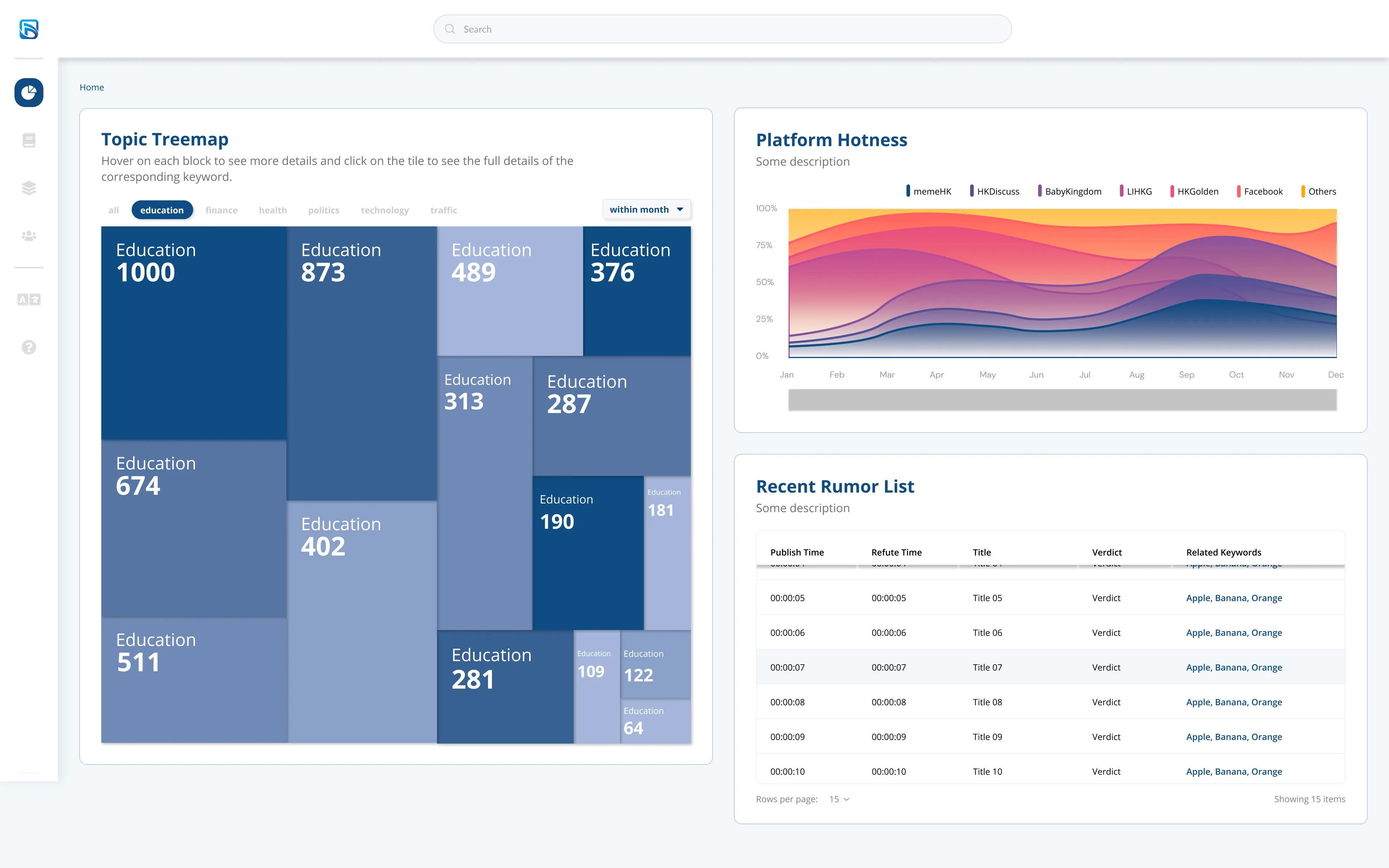The image size is (1389, 868).
Task: Open the help question mark icon
Action: 29,347
